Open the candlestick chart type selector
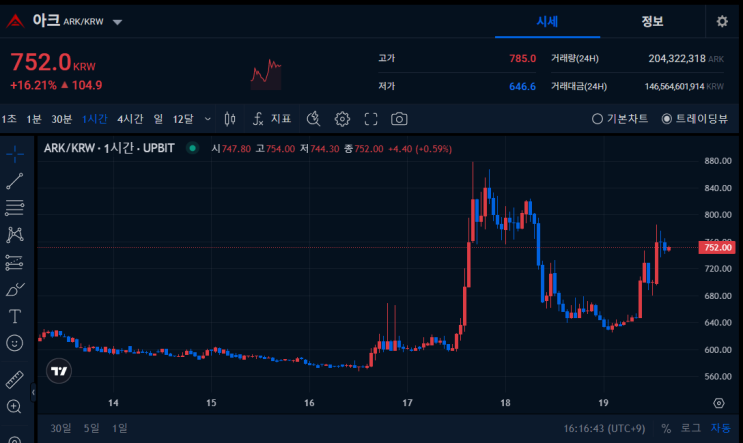Screen dimensions: 743x443 click(230, 119)
